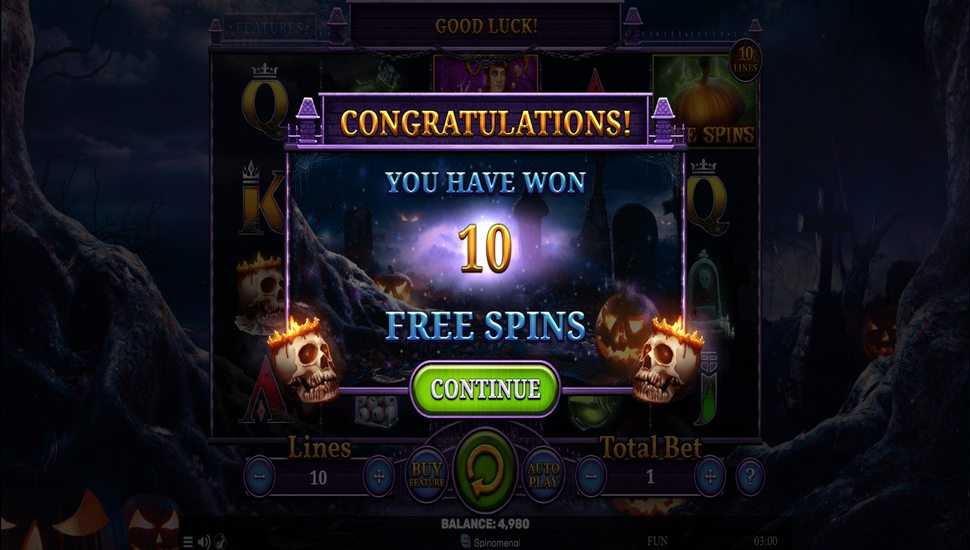Click the 10 Lines badge
This screenshot has width=970, height=550.
click(x=745, y=60)
